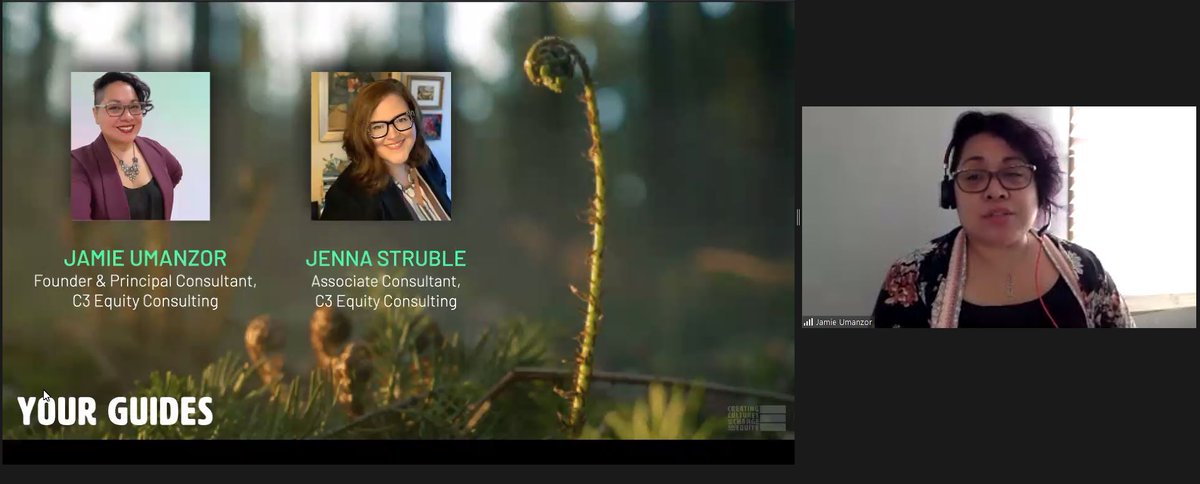Click Jamie Umanzor's portrait photo on slide

coord(140,146)
